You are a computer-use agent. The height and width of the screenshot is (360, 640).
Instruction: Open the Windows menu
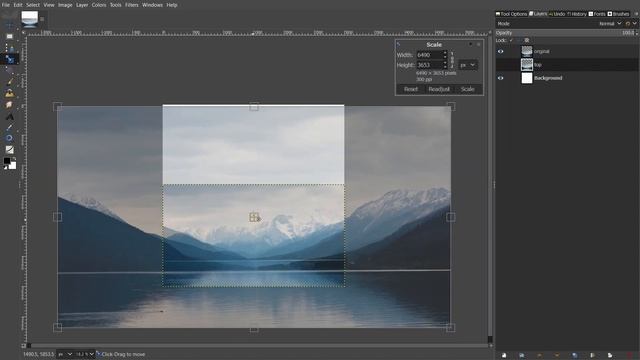(152, 5)
